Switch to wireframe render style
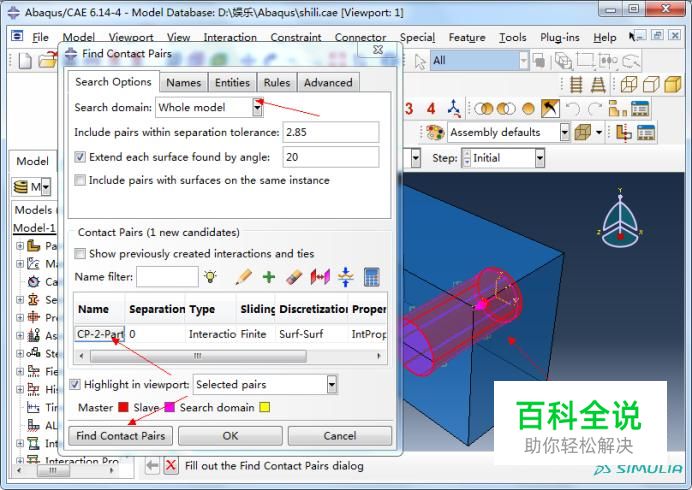692x490 pixels. tap(628, 84)
